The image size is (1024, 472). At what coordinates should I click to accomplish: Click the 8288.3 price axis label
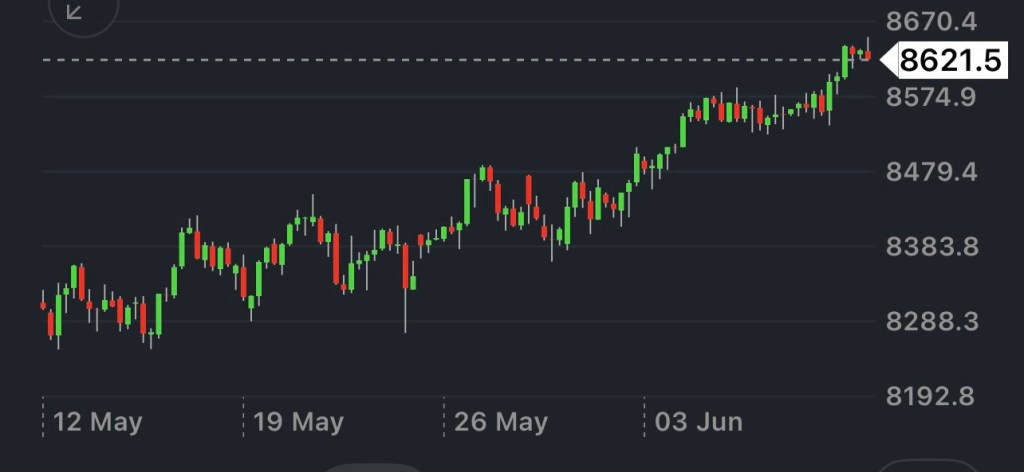click(x=931, y=322)
